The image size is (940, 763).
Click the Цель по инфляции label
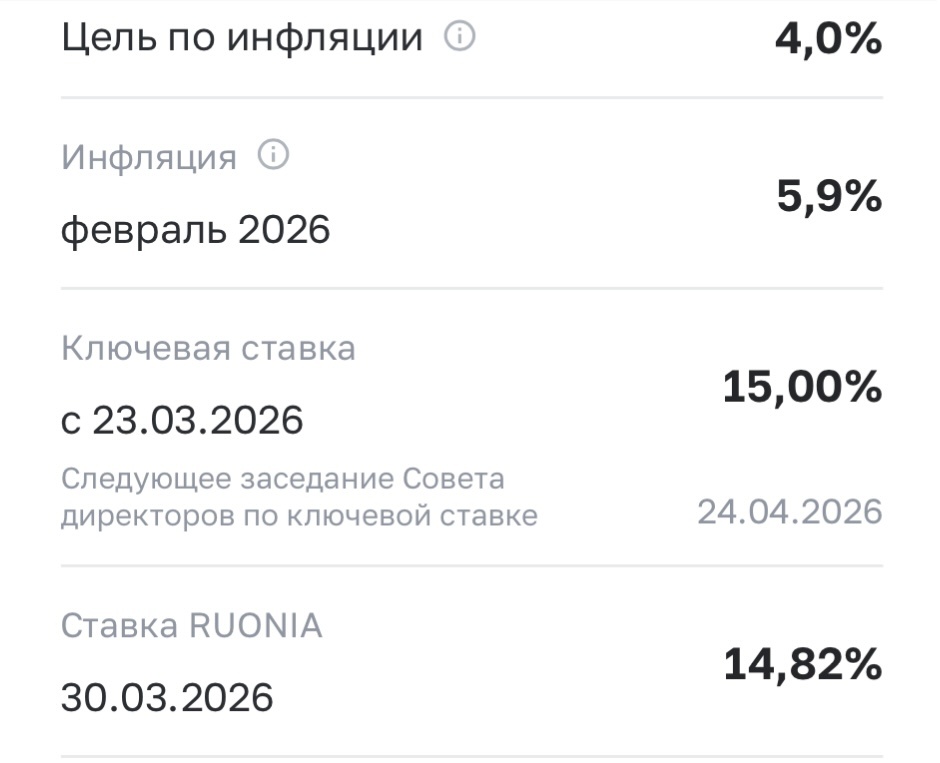tap(241, 39)
